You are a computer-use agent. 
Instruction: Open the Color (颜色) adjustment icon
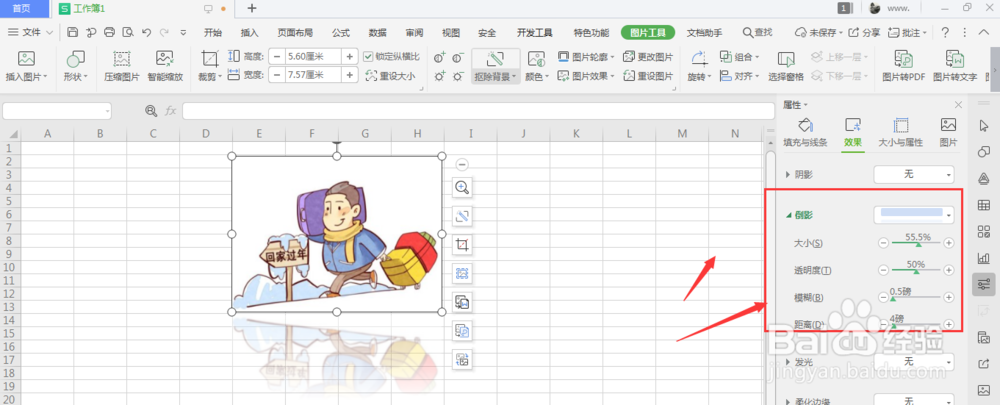click(x=536, y=59)
